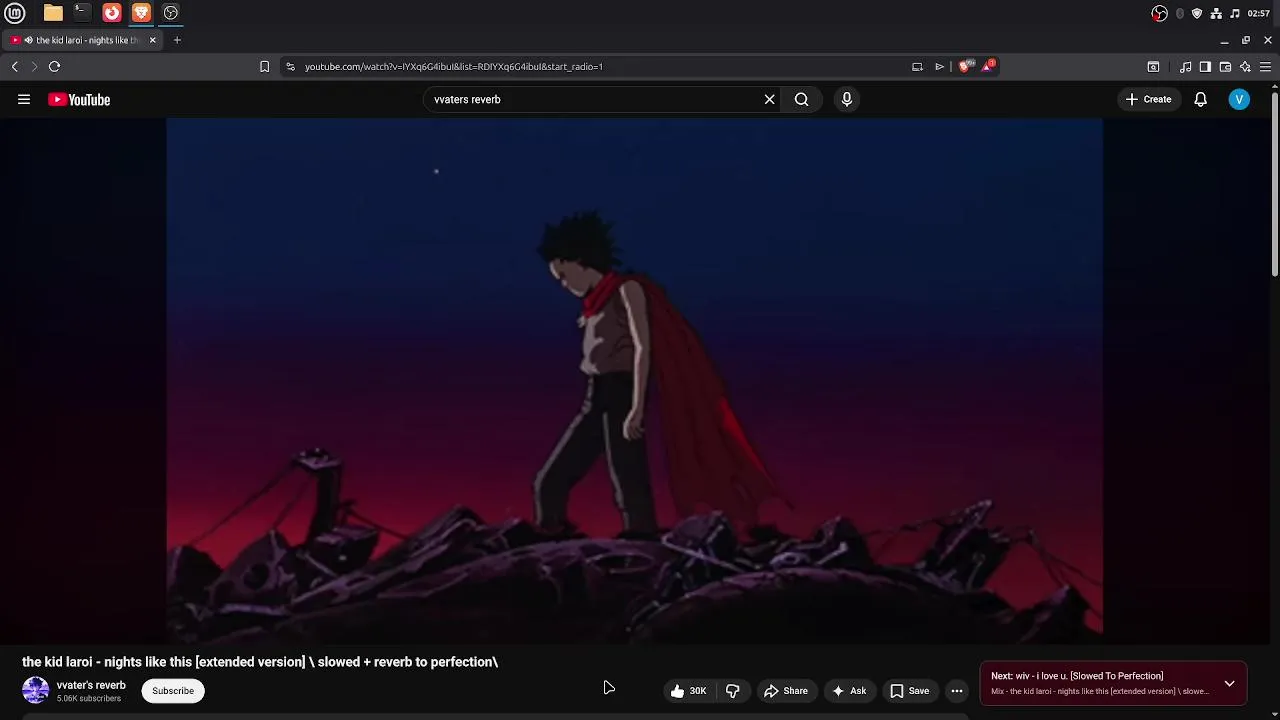The image size is (1280, 720).
Task: Open the red-orange browser icon in top panel
Action: point(112,13)
